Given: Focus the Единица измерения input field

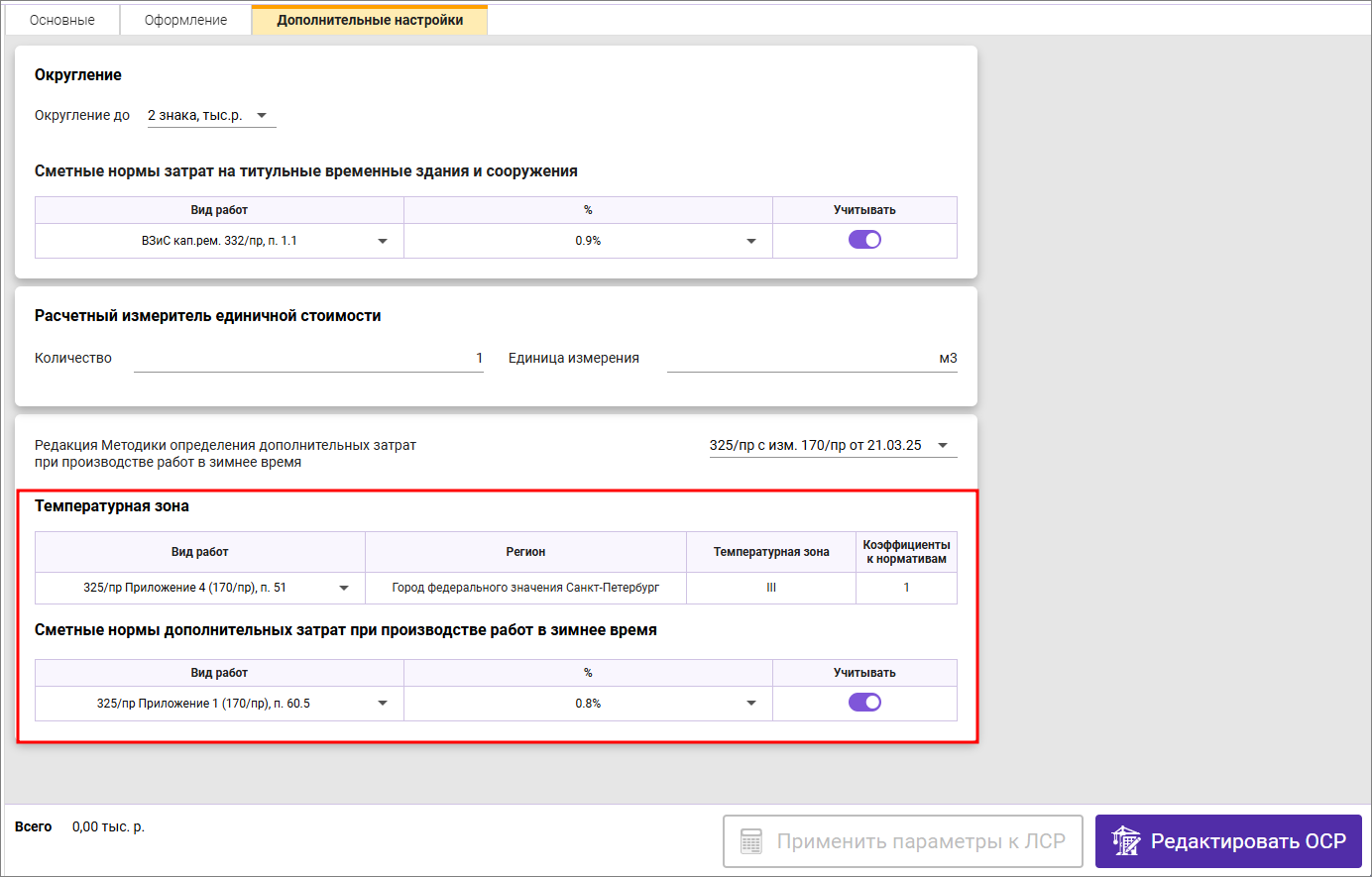Looking at the screenshot, I should (811, 359).
